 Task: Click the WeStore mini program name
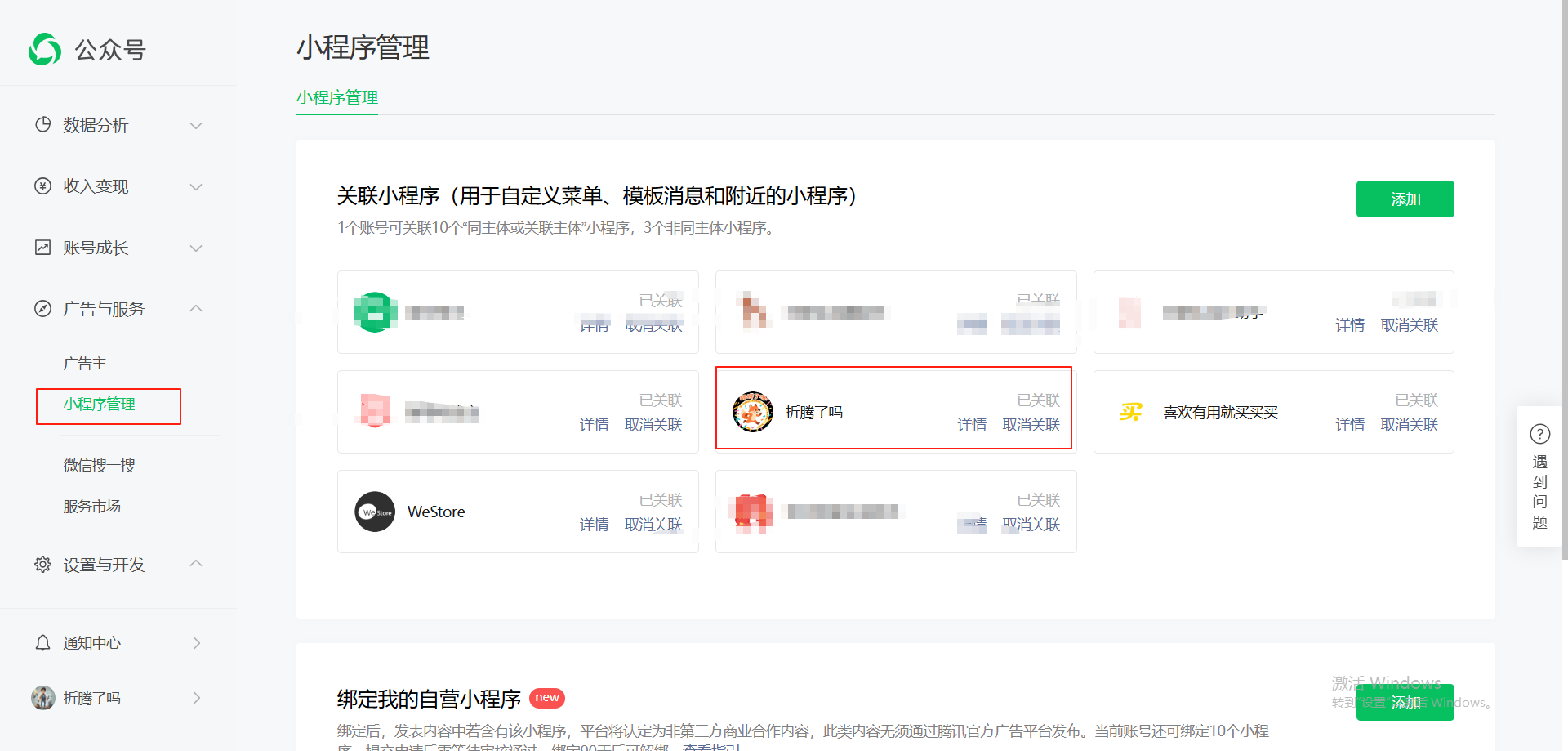[x=436, y=512]
